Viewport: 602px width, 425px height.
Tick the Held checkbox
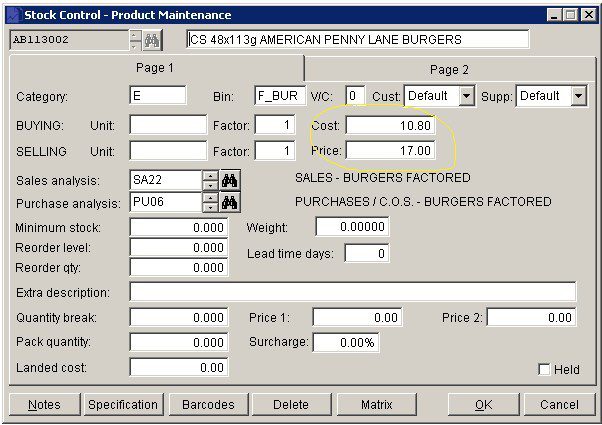[x=544, y=369]
